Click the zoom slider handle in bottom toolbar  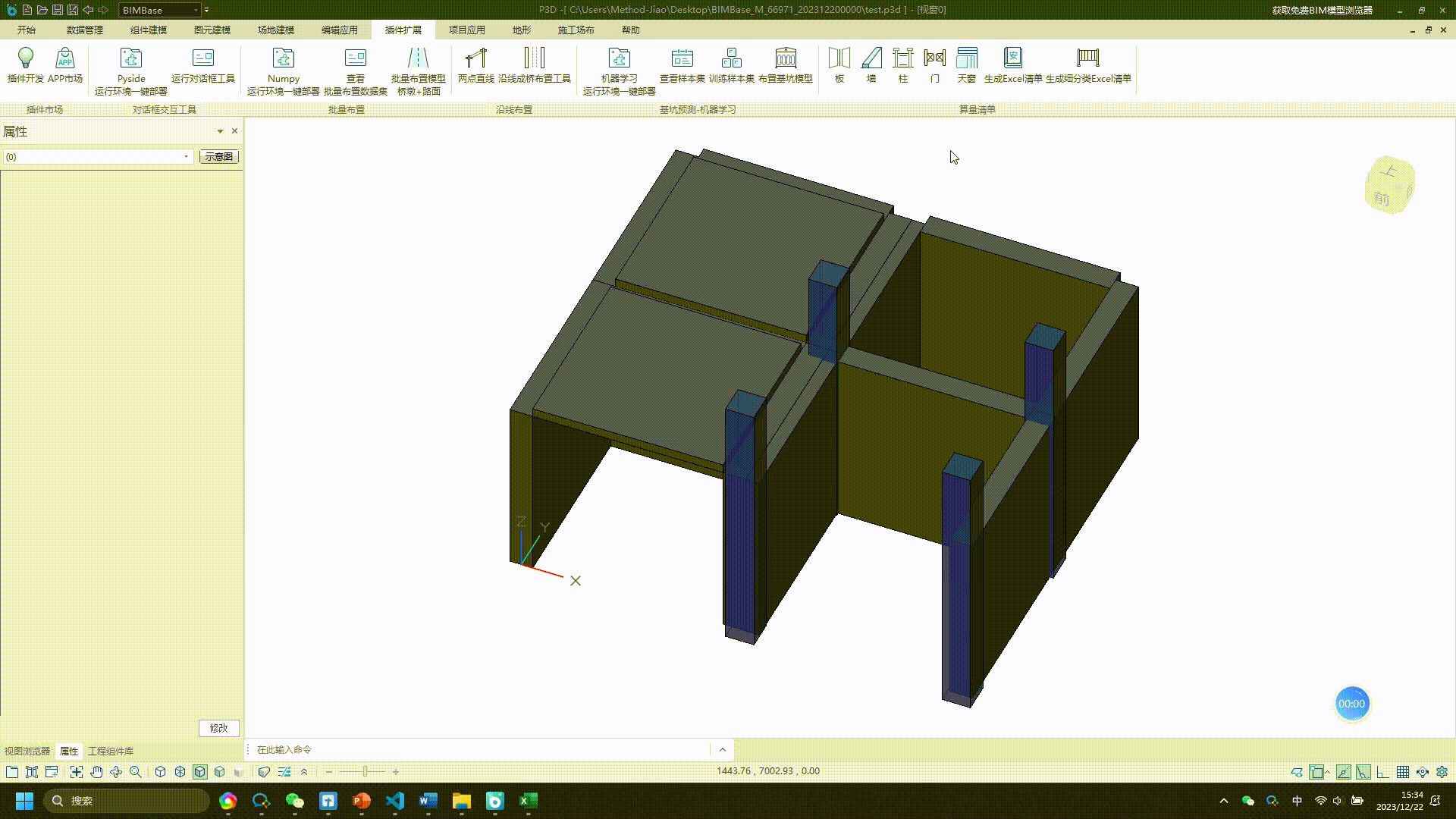[365, 772]
